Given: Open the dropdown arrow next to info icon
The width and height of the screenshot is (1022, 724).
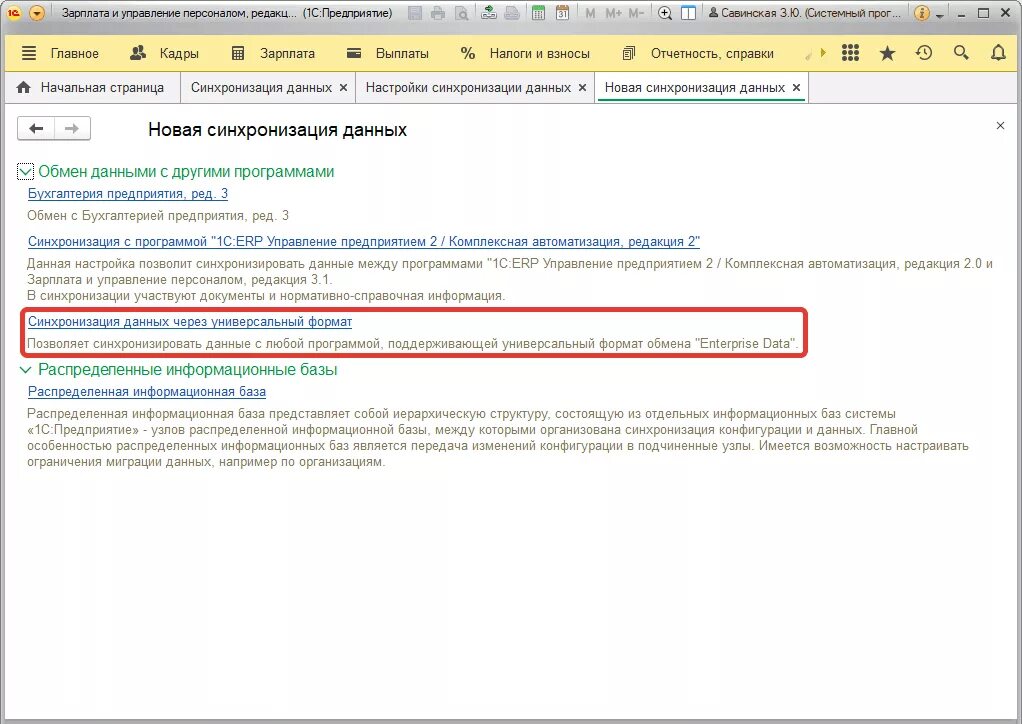Looking at the screenshot, I should click(939, 14).
